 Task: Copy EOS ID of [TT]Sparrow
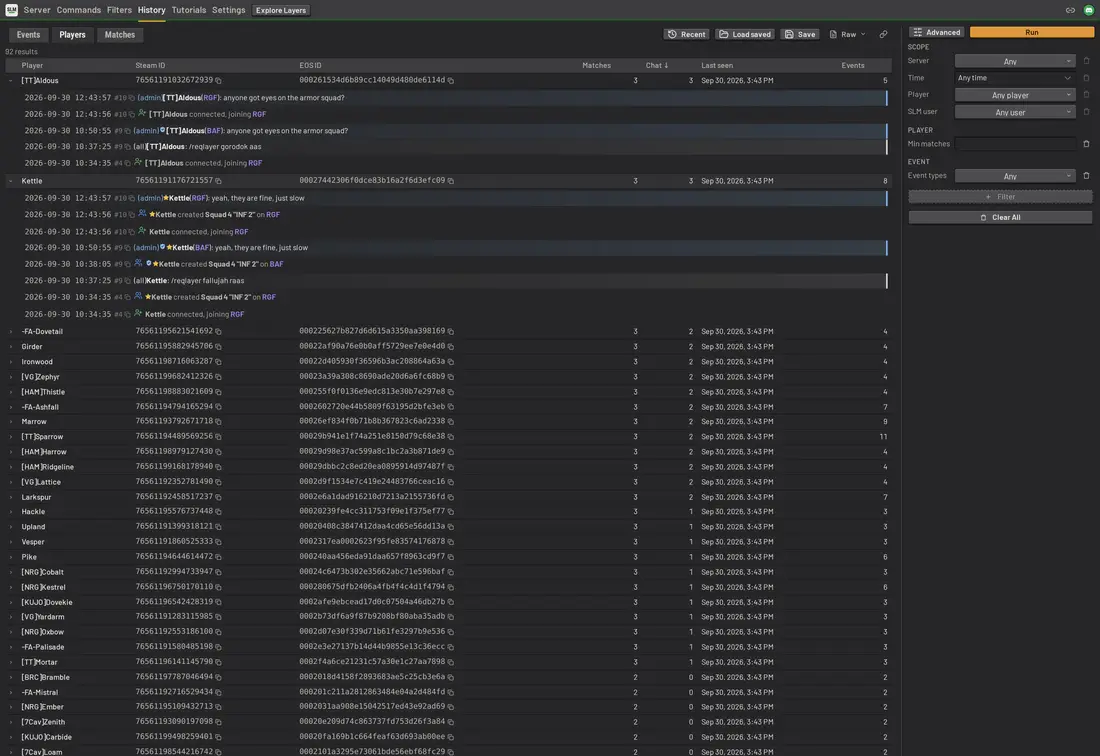pos(450,437)
